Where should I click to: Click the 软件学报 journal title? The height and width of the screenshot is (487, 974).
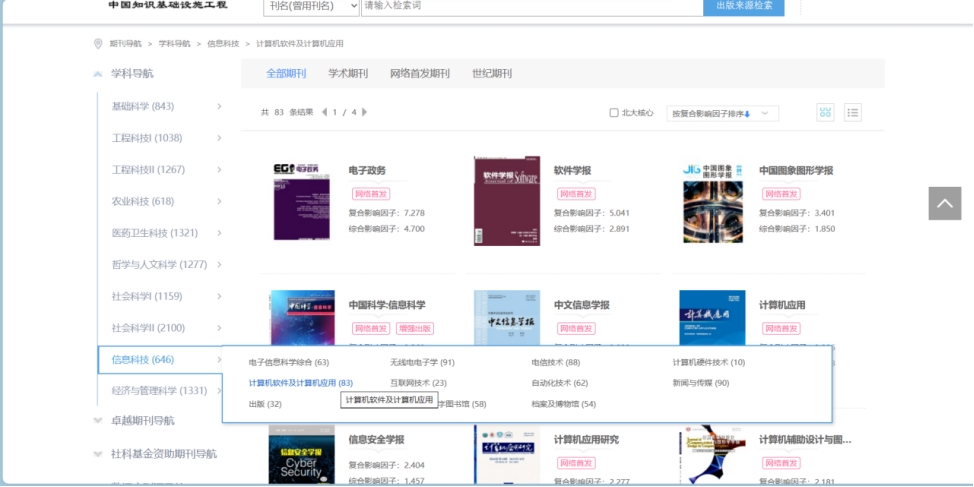click(x=573, y=171)
